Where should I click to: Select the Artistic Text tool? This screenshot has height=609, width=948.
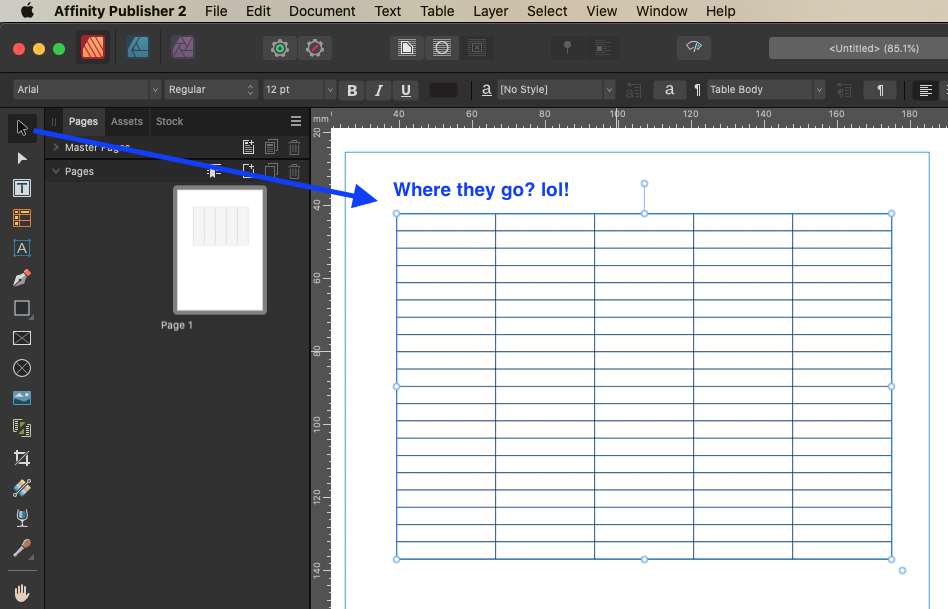point(21,248)
